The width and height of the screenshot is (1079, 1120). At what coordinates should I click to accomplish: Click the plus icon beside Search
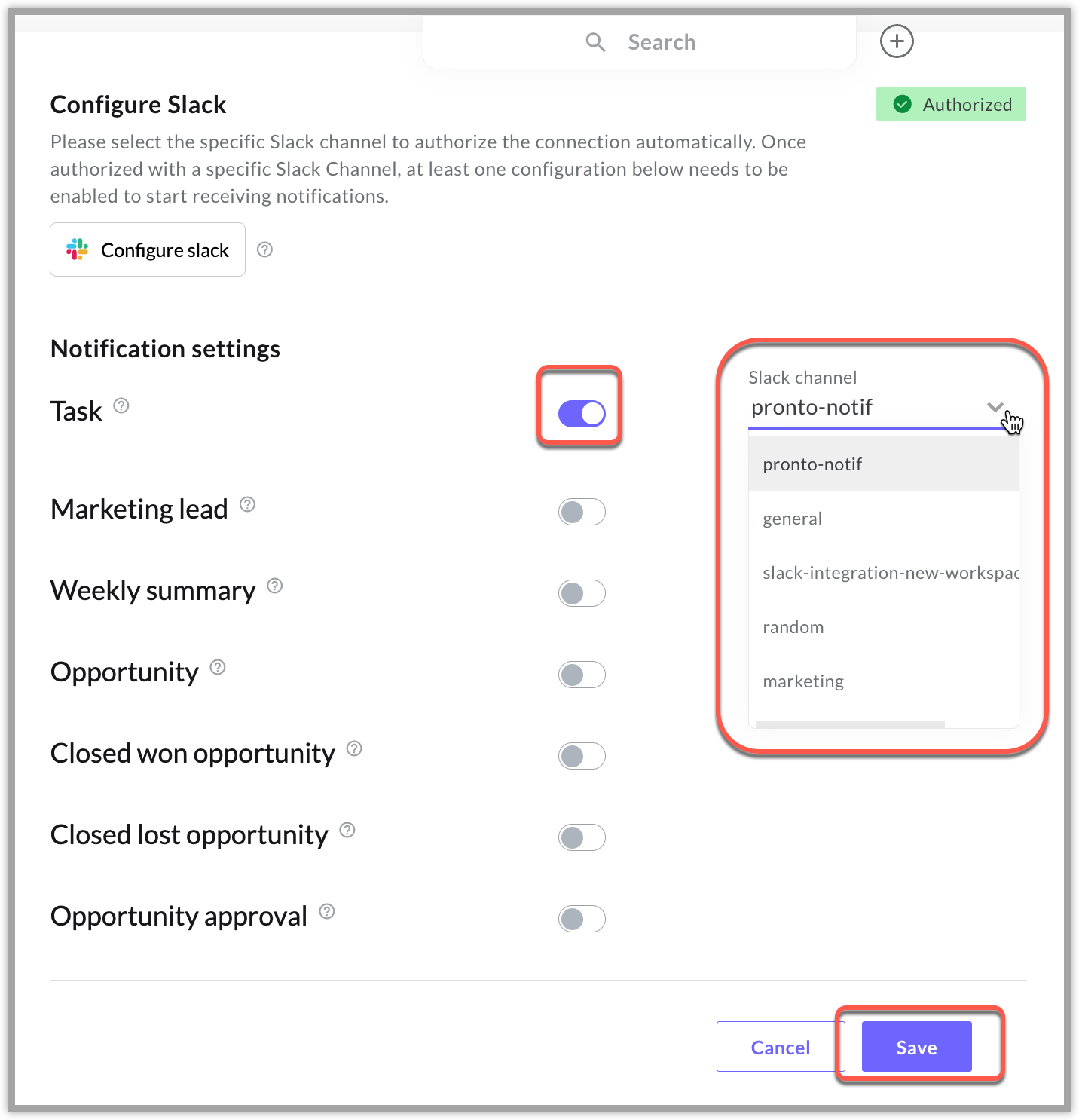coord(897,41)
